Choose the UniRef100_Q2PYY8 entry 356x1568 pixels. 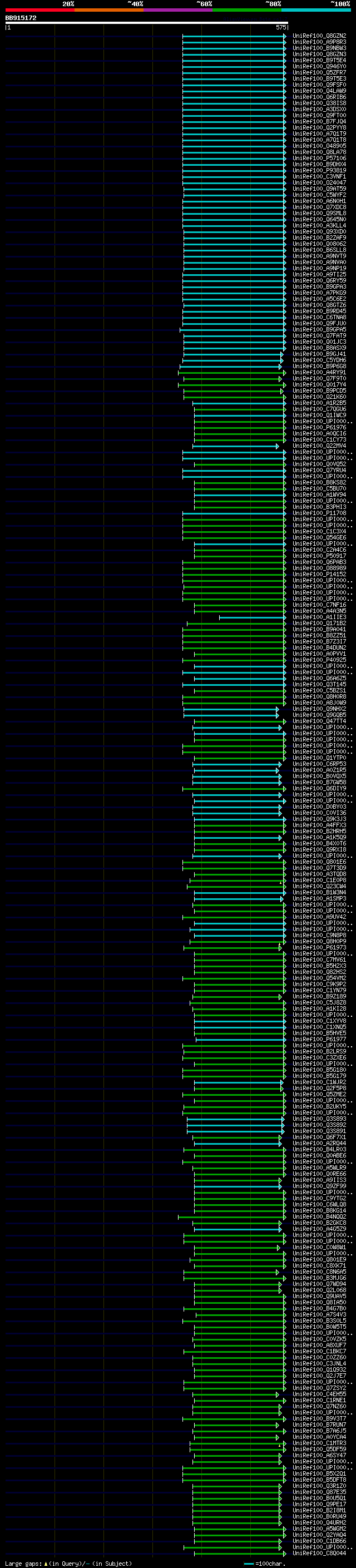[319, 128]
